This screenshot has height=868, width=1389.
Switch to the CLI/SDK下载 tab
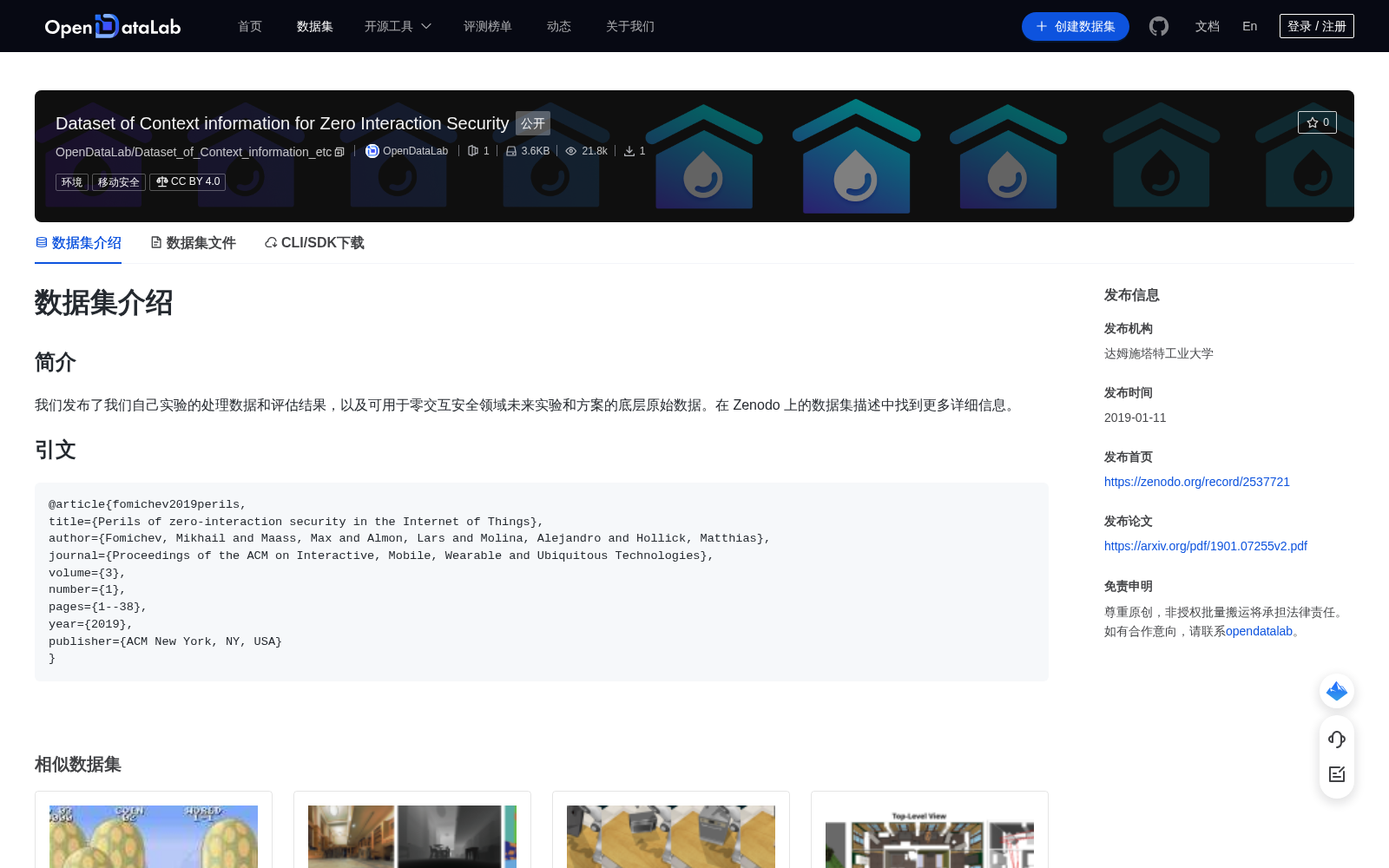[x=314, y=243]
